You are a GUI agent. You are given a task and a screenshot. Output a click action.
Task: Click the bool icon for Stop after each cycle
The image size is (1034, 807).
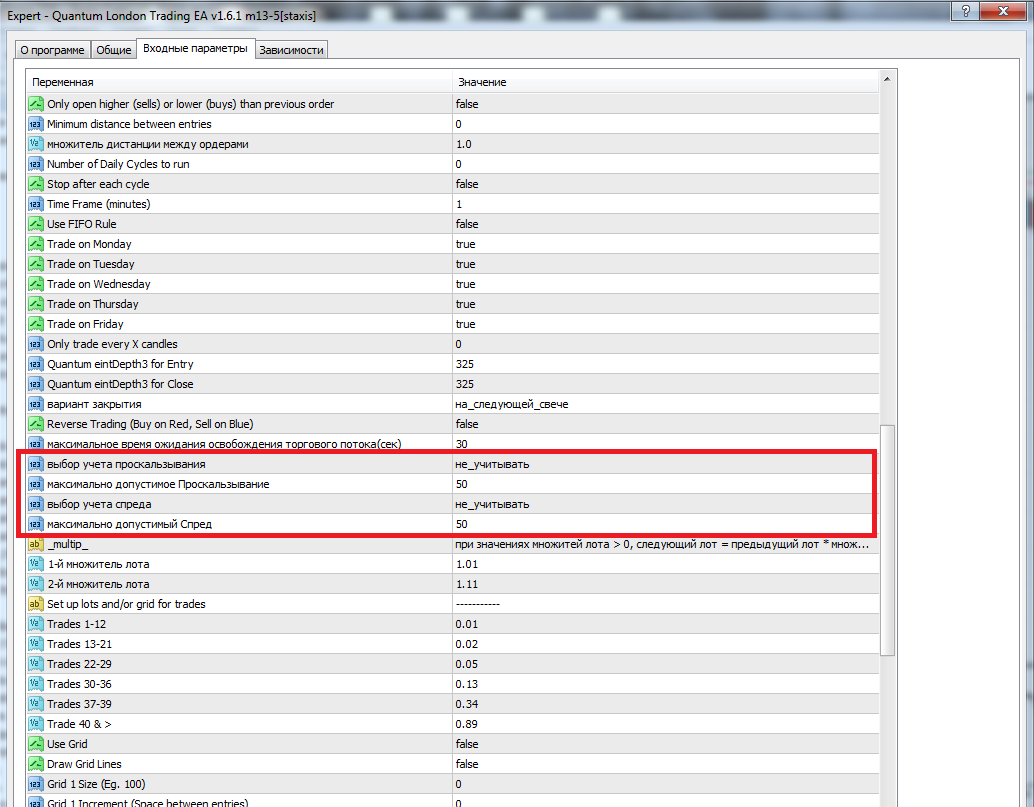coord(36,184)
